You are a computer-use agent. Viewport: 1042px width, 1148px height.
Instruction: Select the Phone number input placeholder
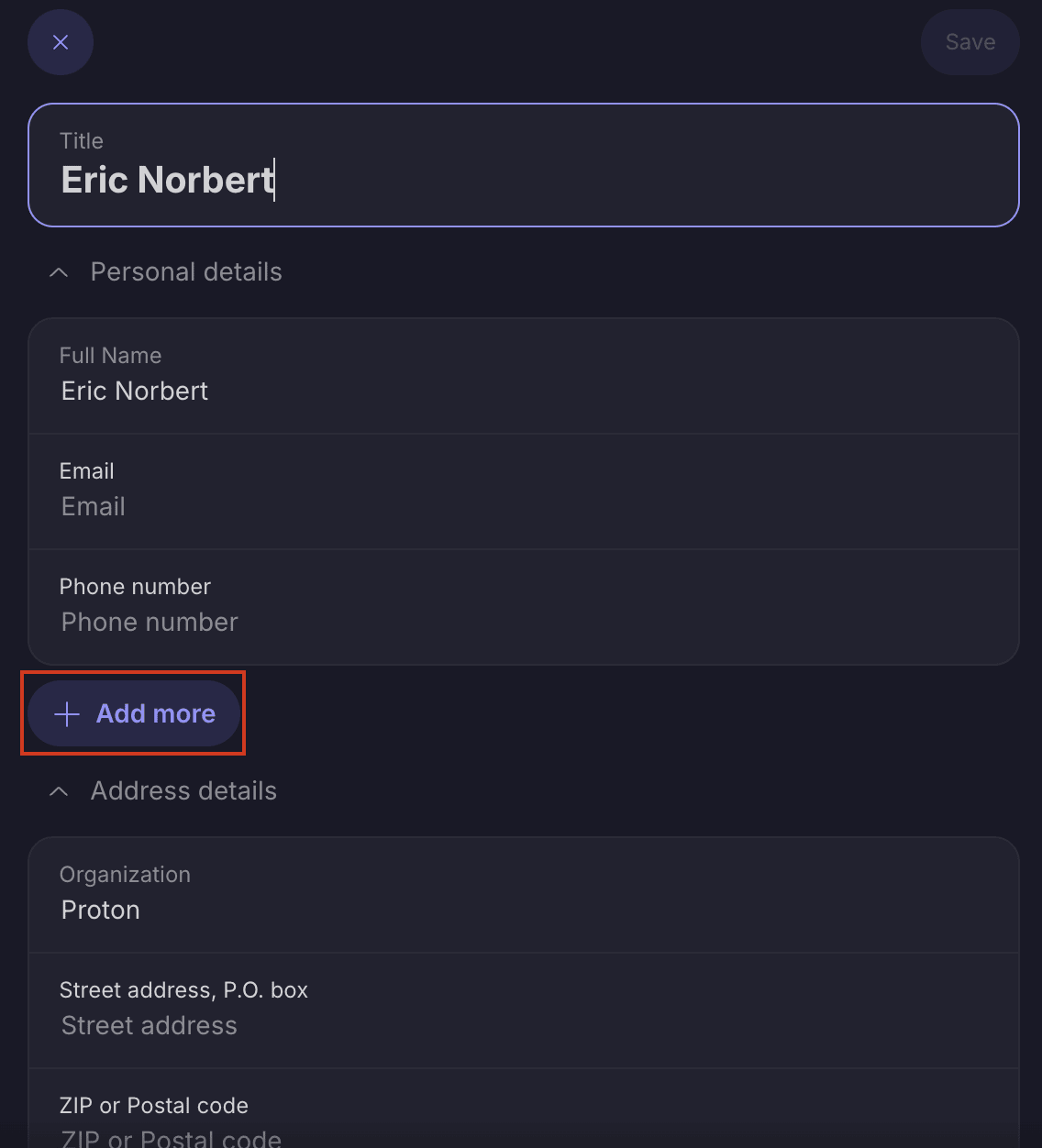[150, 623]
